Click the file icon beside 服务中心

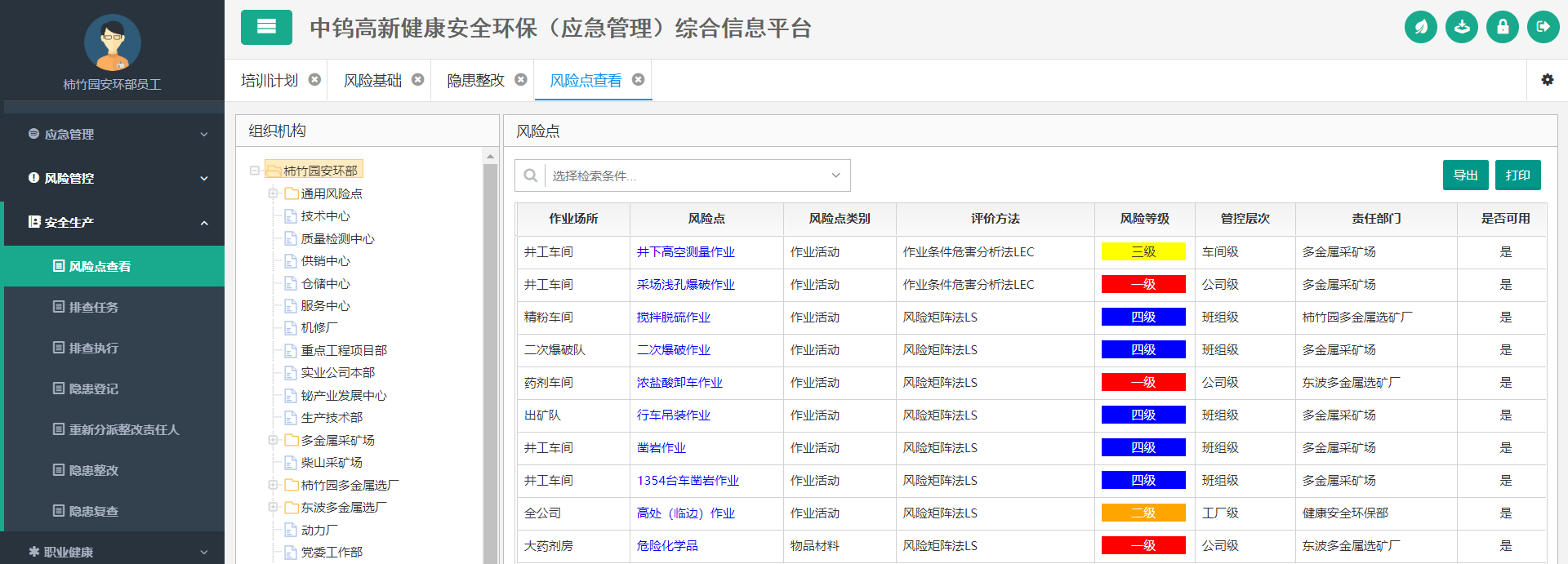(x=290, y=306)
